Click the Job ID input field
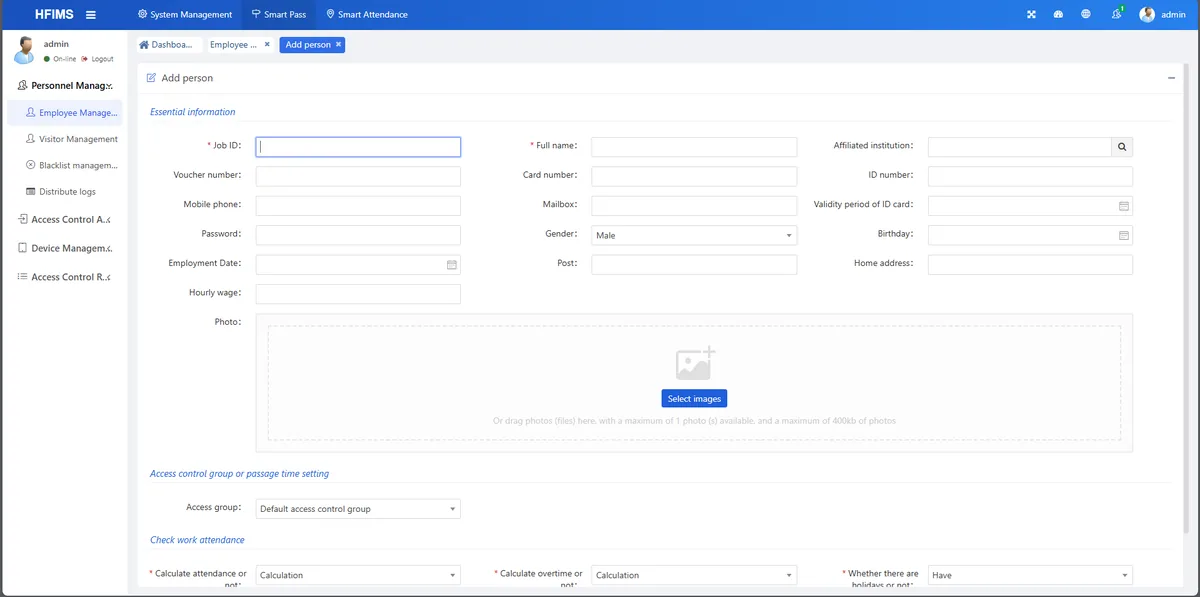The width and height of the screenshot is (1200, 597). [358, 147]
